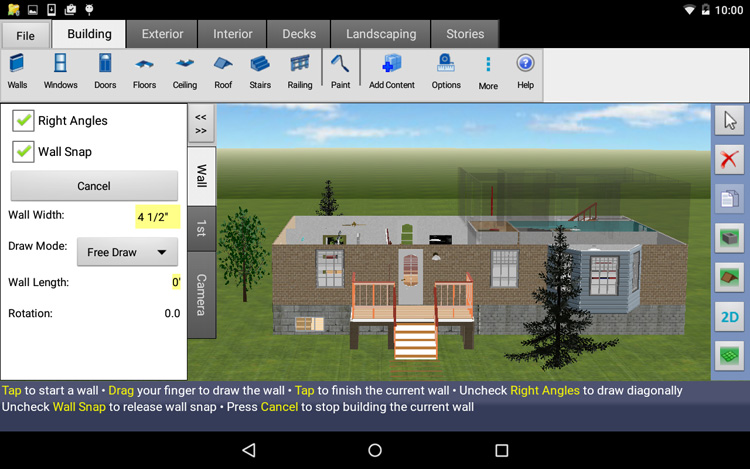This screenshot has height=469, width=750.
Task: Select the Walls tool
Action: [x=18, y=72]
